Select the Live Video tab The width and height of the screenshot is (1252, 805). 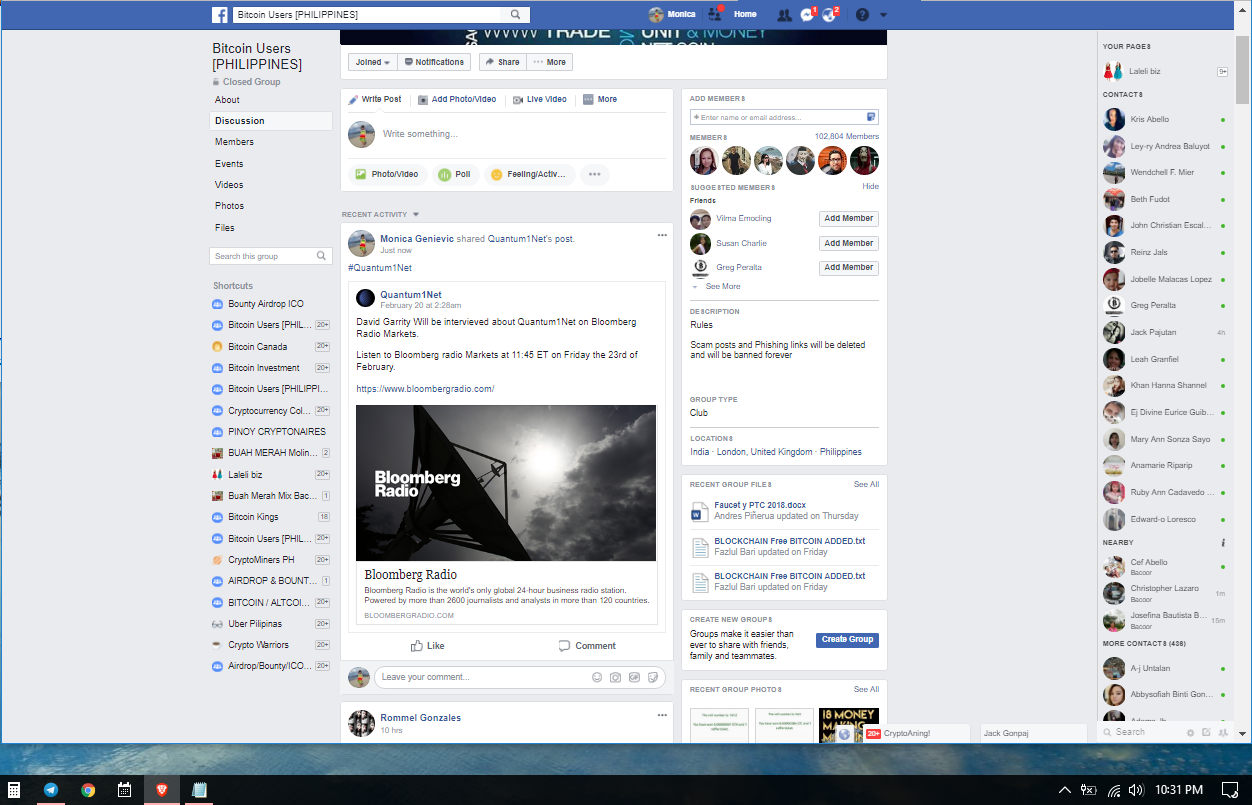click(x=539, y=99)
